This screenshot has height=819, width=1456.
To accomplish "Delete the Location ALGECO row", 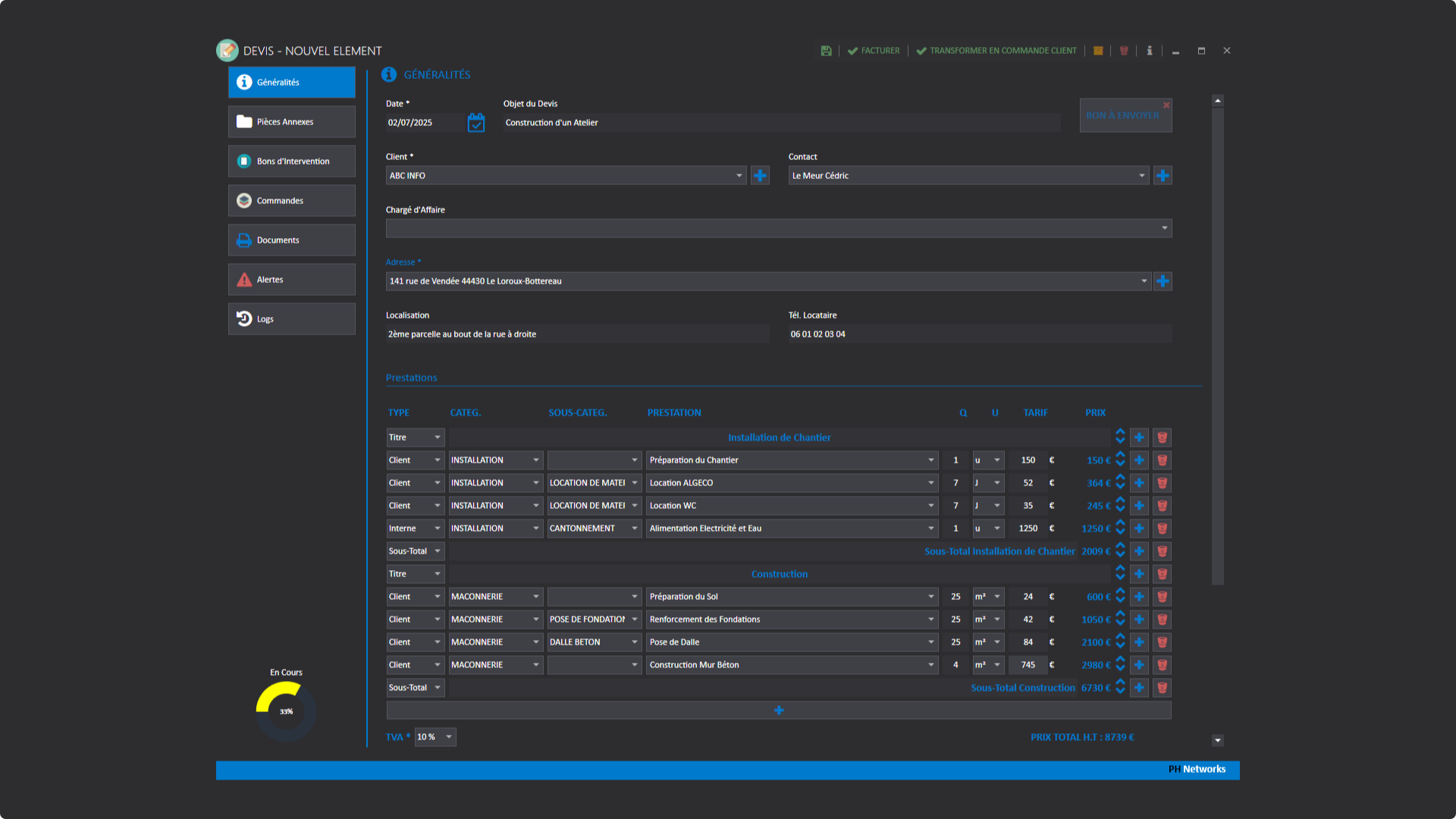I will 1162,483.
